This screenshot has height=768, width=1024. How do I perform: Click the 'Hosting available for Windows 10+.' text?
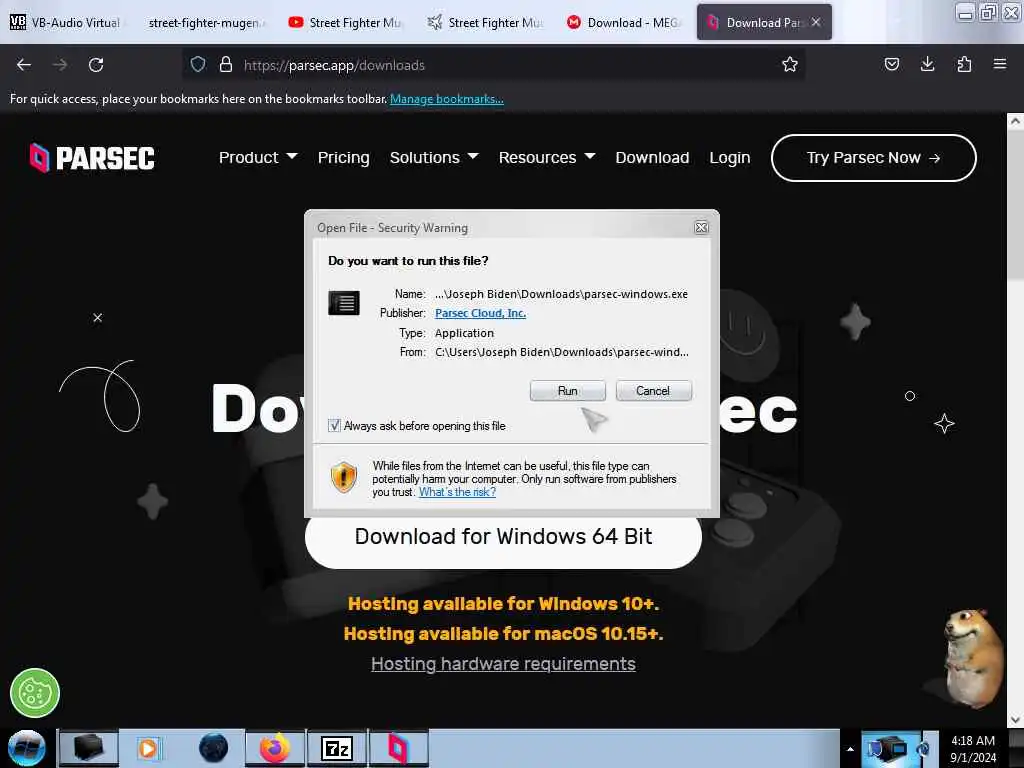[503, 603]
